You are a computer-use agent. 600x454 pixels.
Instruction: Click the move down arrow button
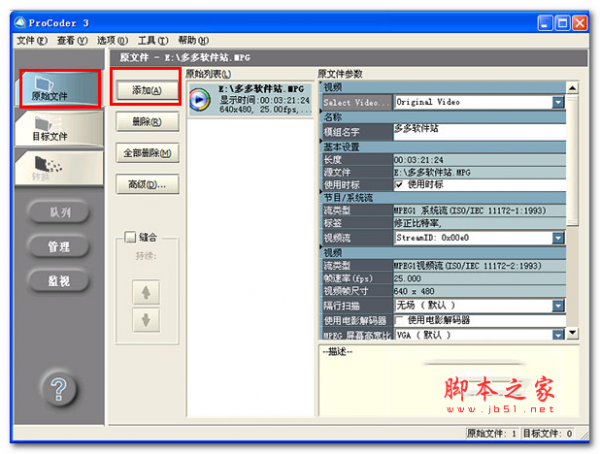(x=146, y=320)
